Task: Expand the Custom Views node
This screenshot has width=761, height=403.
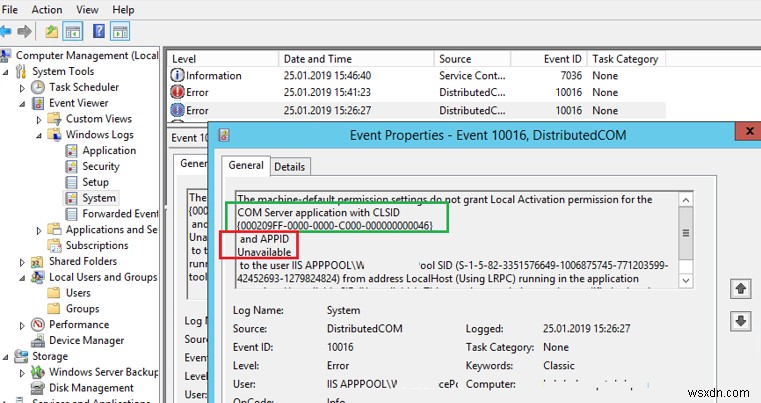Action: click(39, 119)
